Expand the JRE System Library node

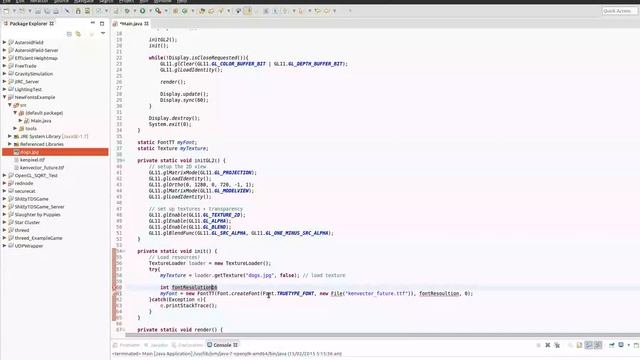pos(10,136)
